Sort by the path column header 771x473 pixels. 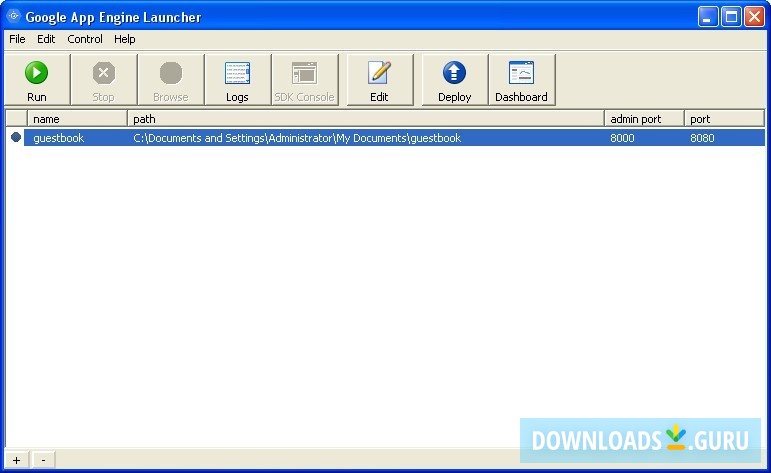click(x=366, y=118)
